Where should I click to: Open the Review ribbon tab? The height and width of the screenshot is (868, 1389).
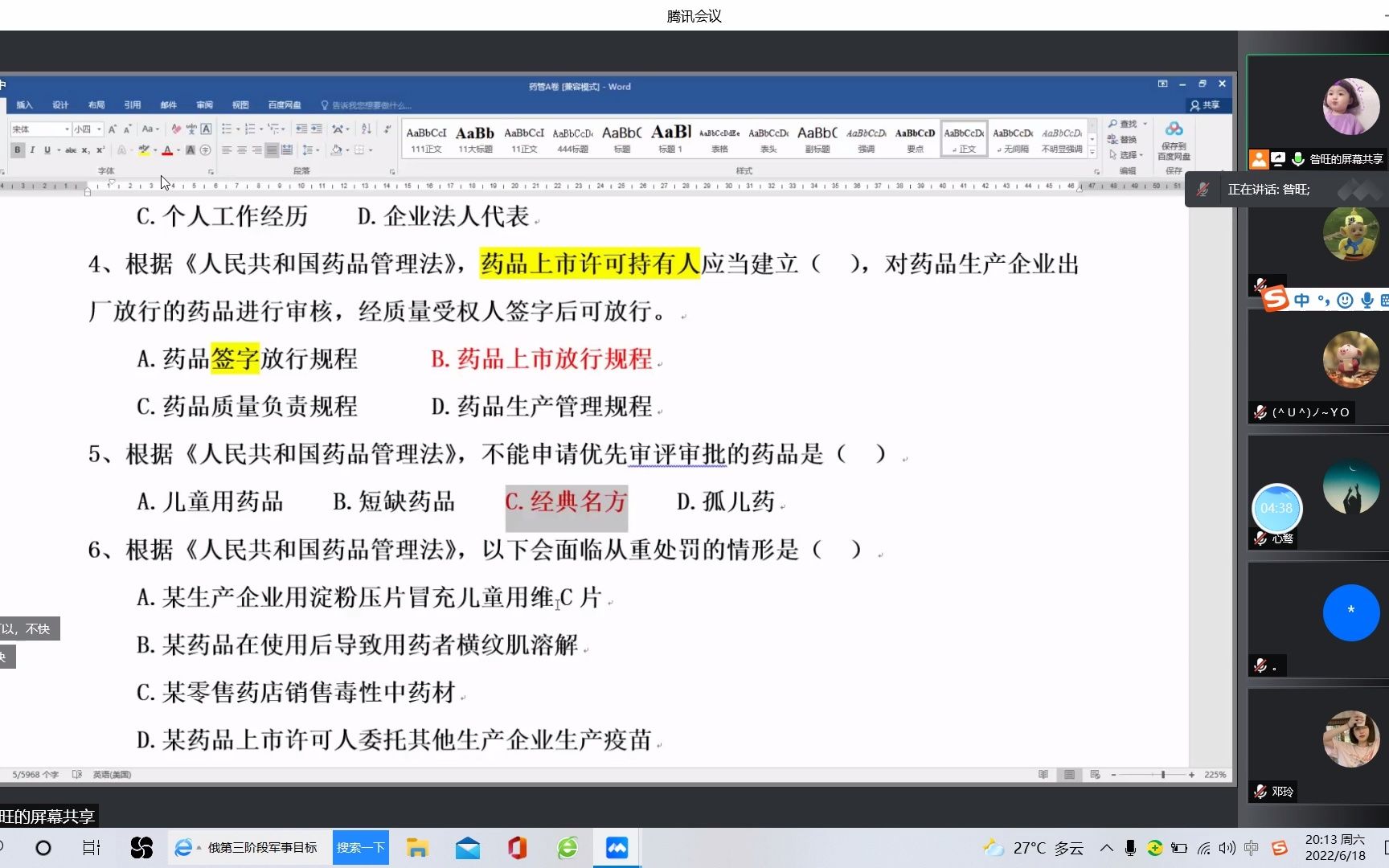[x=204, y=105]
